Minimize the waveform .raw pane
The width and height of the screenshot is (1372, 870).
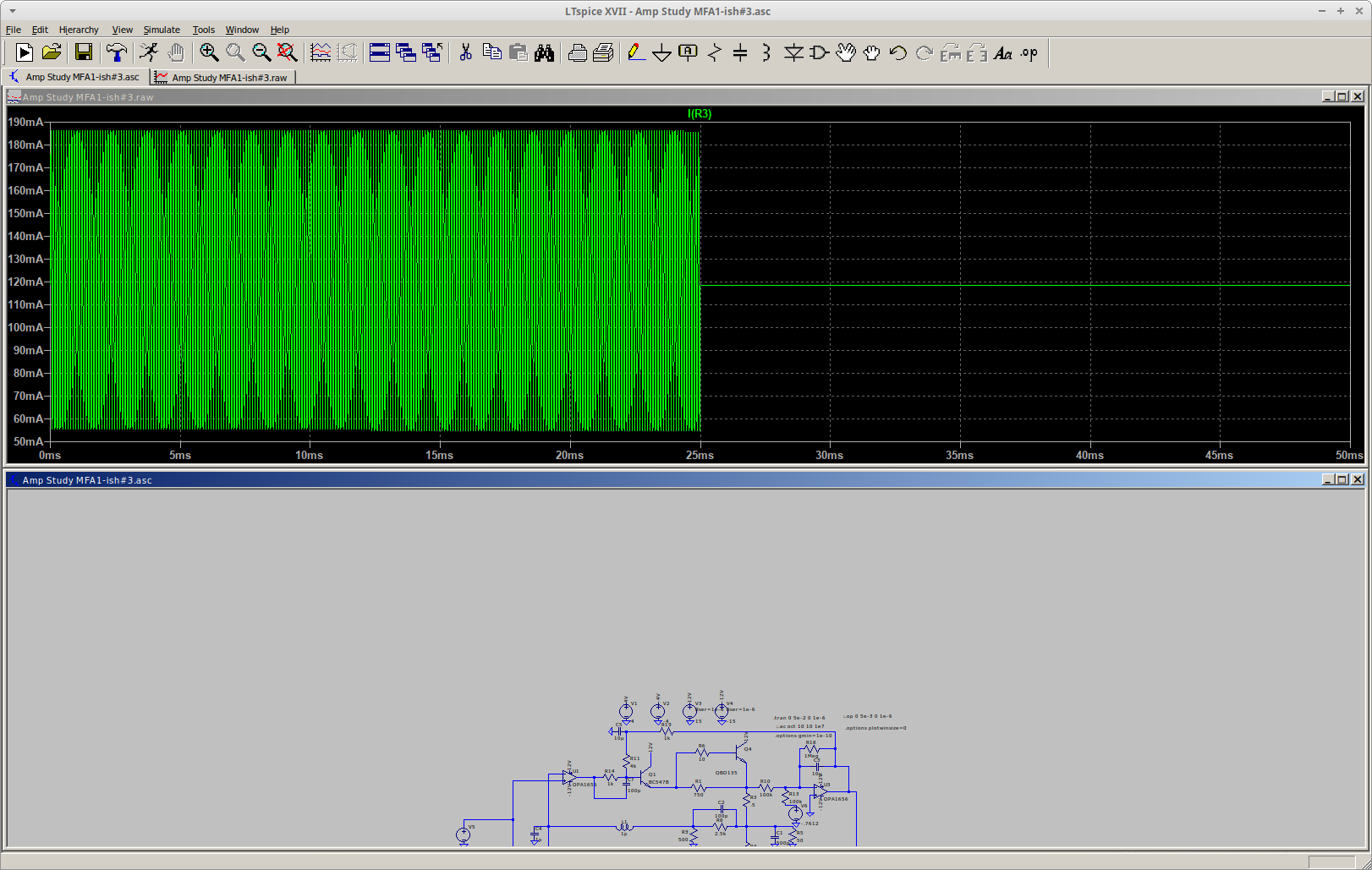(1328, 96)
